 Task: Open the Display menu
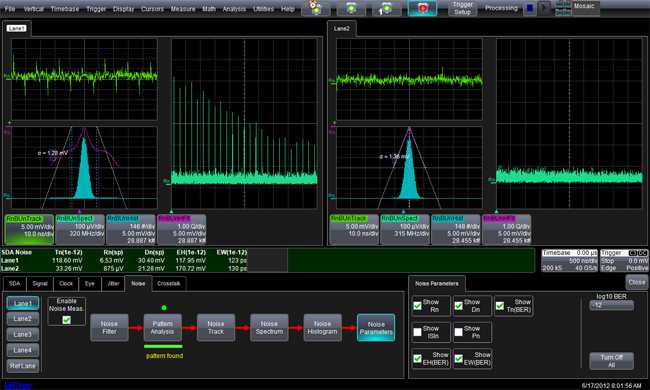click(124, 9)
